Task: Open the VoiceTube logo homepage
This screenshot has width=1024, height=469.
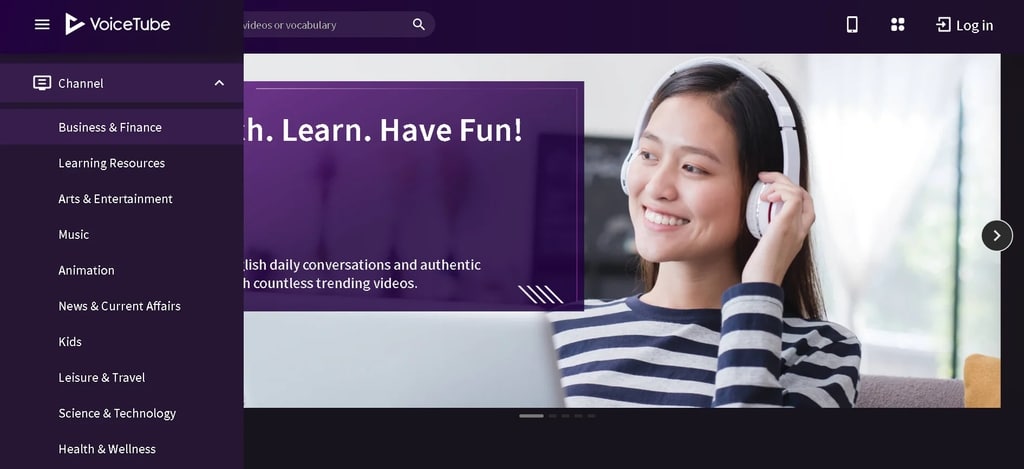Action: click(x=118, y=25)
